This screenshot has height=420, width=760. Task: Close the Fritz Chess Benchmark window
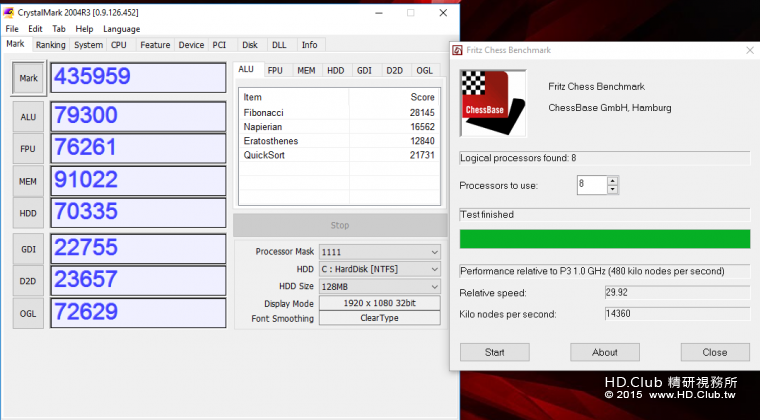point(750,50)
